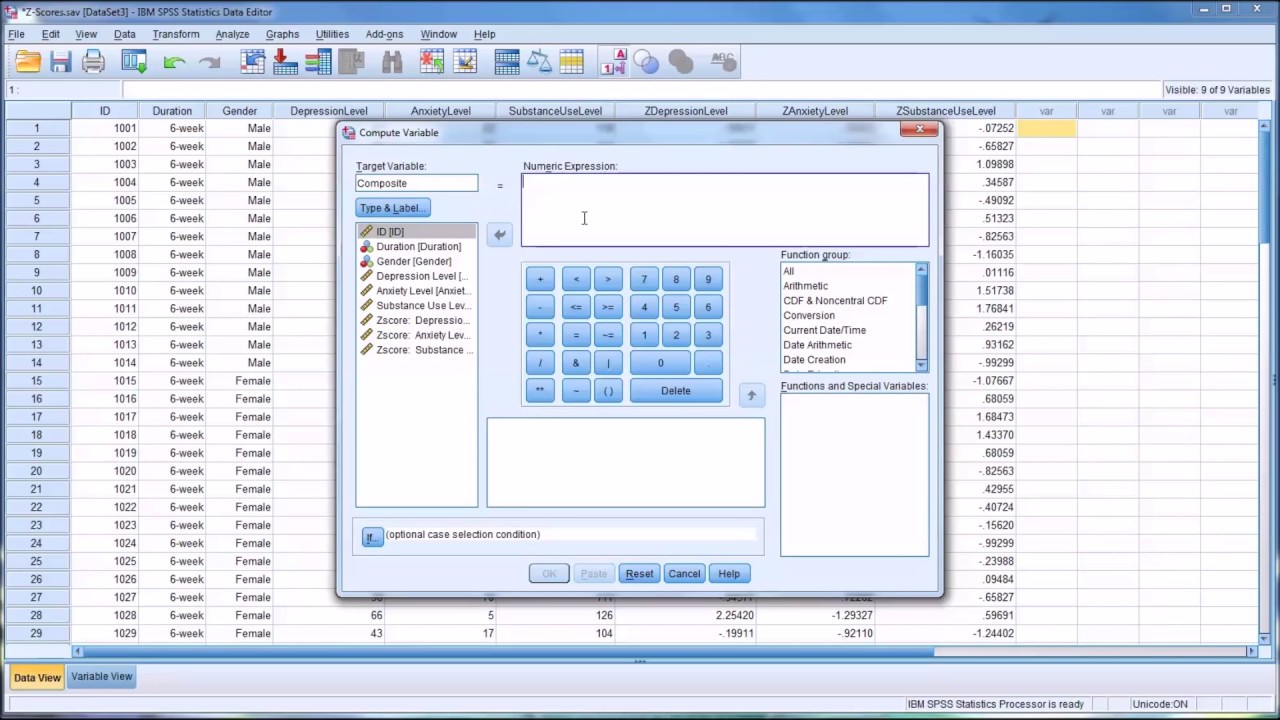Click the ampersand AND keypad button
The image size is (1280, 720).
[576, 363]
